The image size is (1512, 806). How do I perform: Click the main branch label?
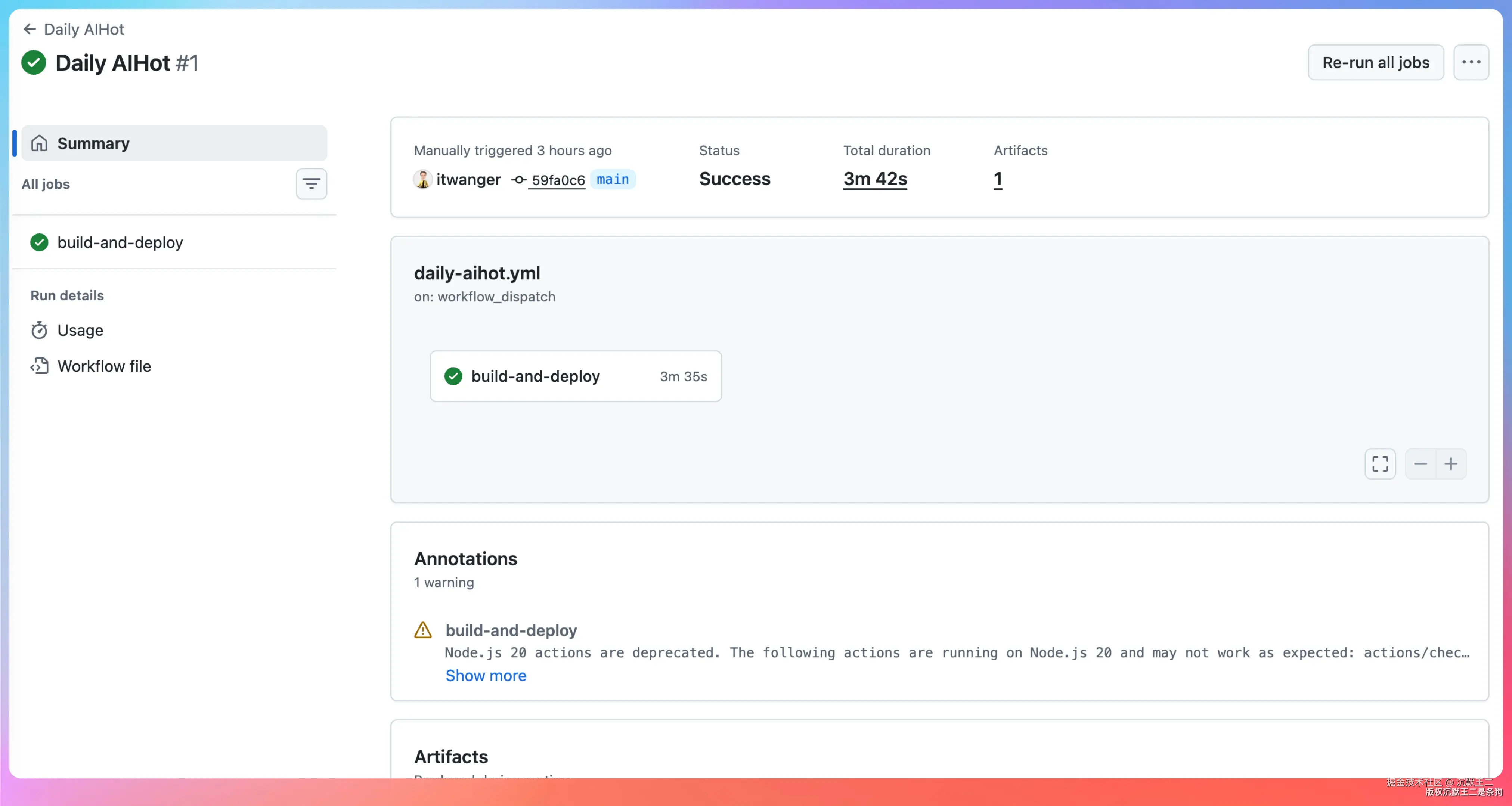[x=613, y=179]
